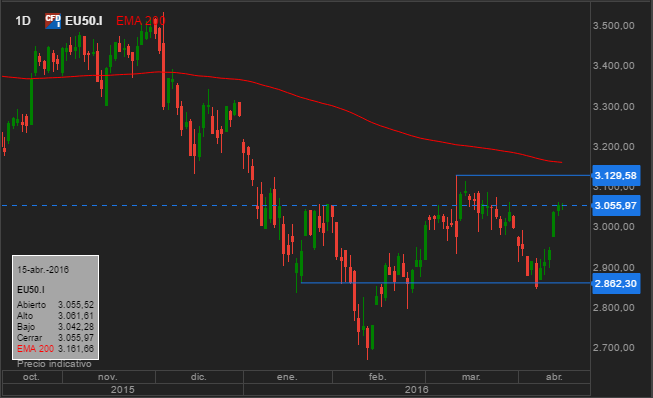Image resolution: width=653 pixels, height=398 pixels.
Task: Click the EMA 200 3.161,66 row in info box
Action: 55,349
